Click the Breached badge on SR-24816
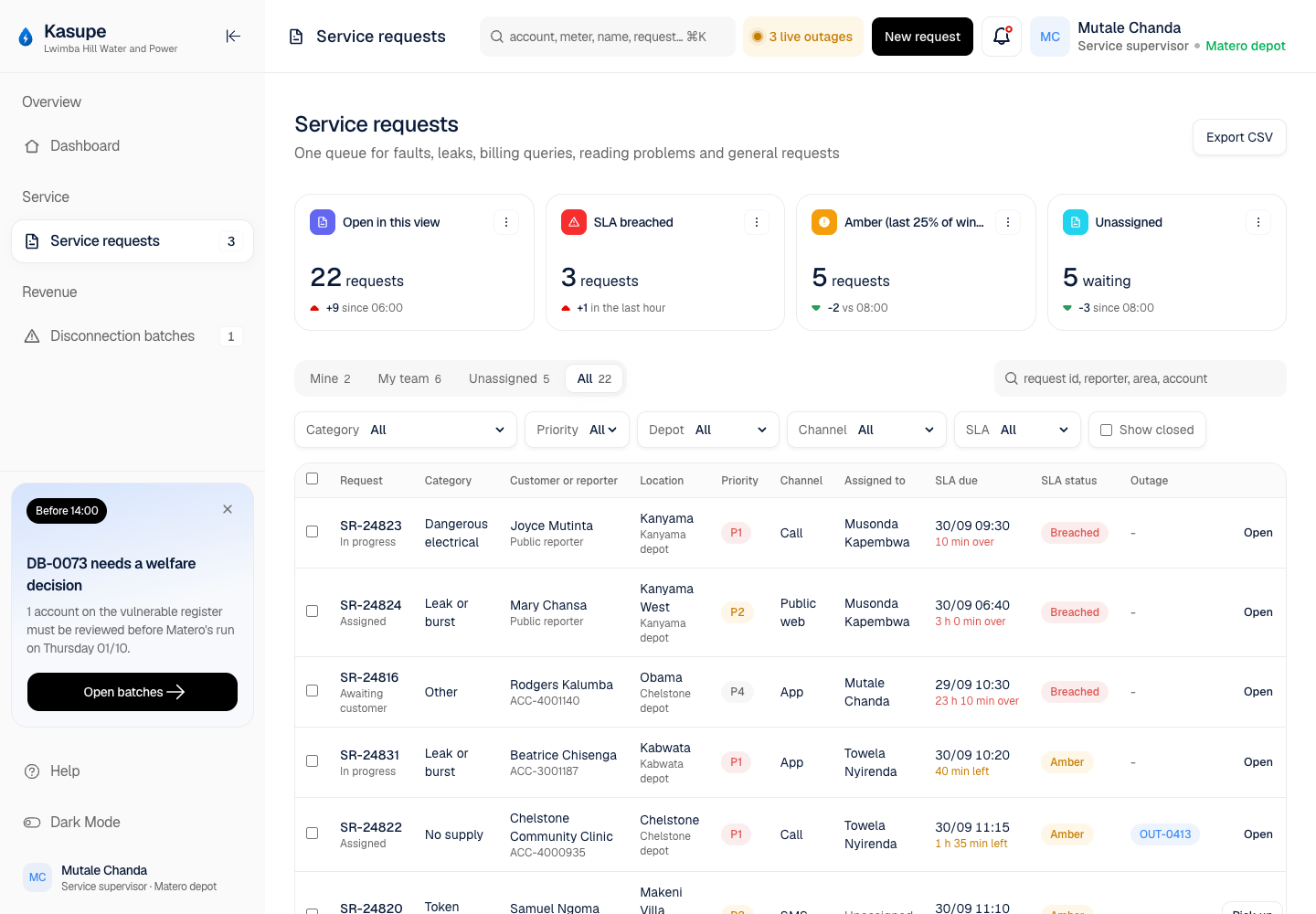The width and height of the screenshot is (1316, 914). [x=1074, y=692]
